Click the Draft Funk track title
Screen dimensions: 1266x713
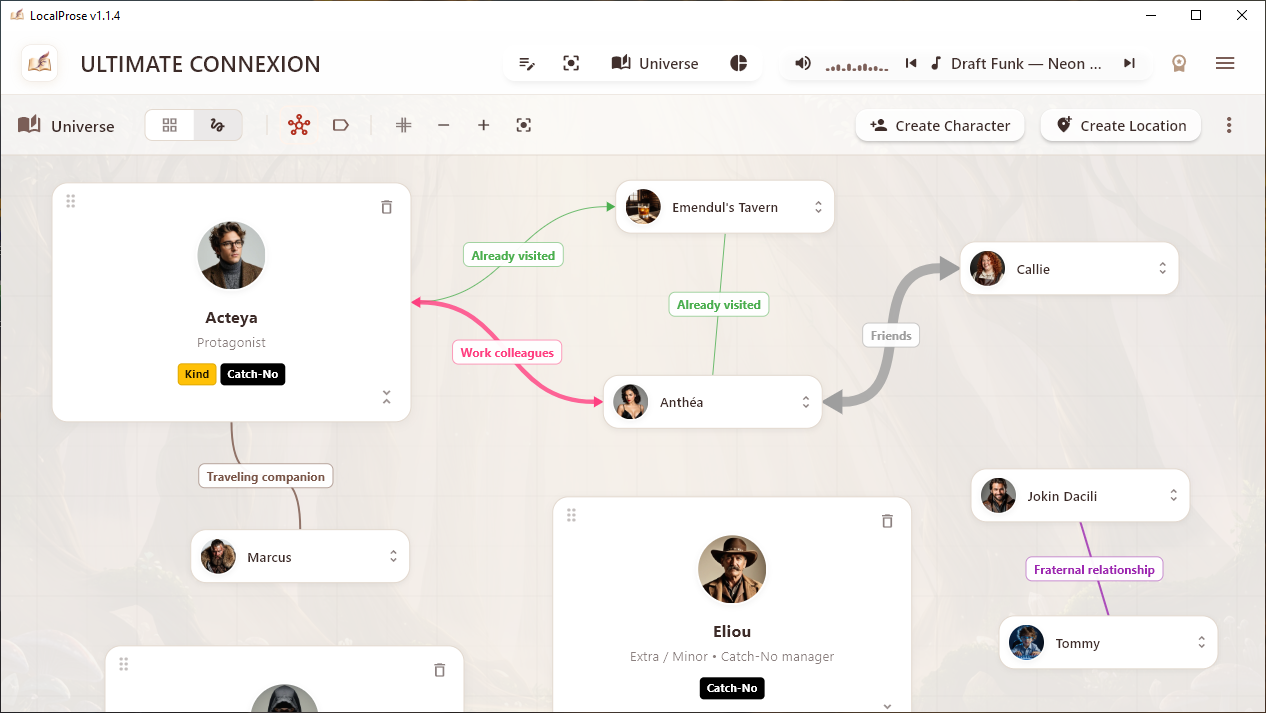click(x=1026, y=63)
